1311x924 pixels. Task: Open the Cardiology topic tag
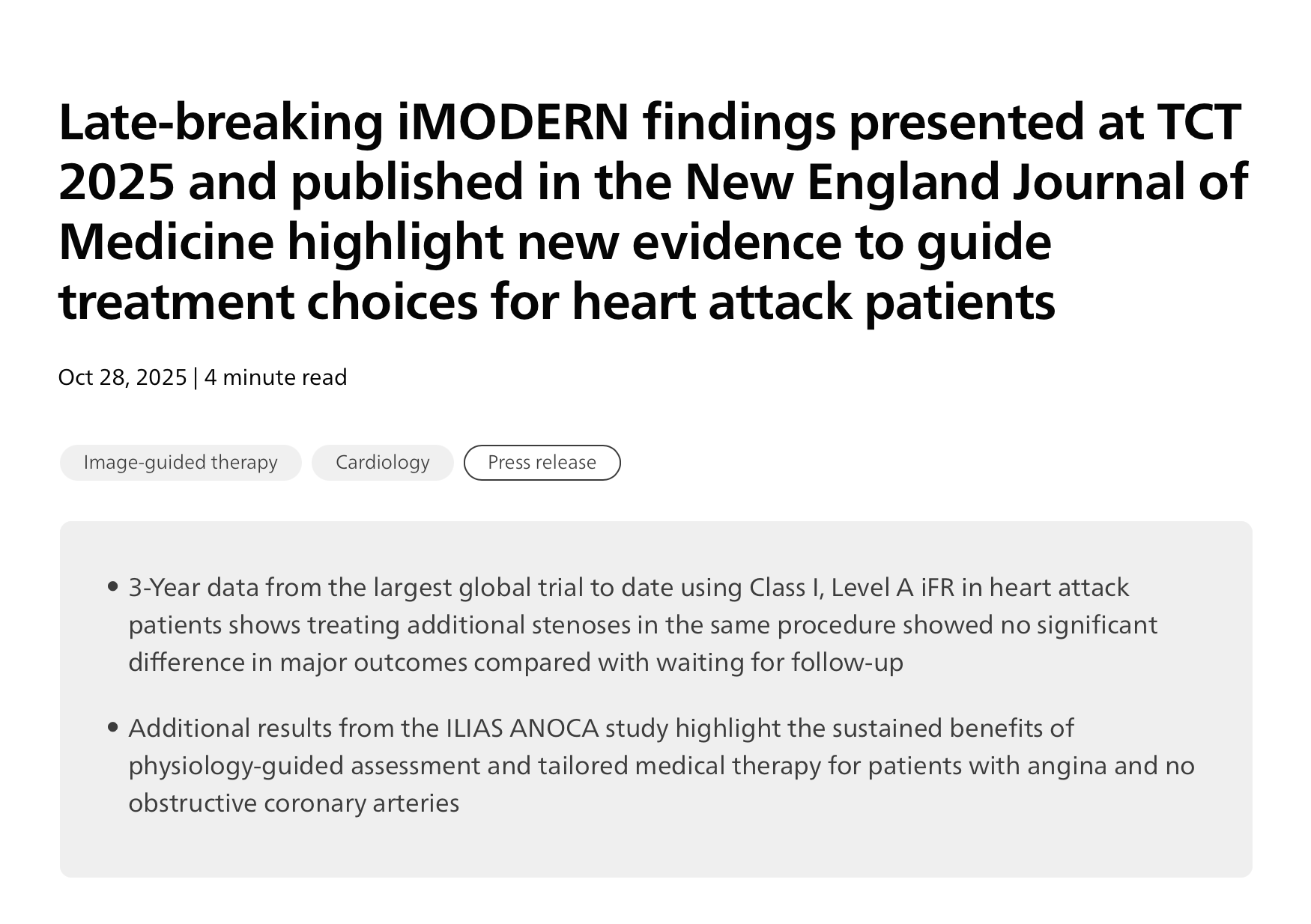tap(382, 463)
